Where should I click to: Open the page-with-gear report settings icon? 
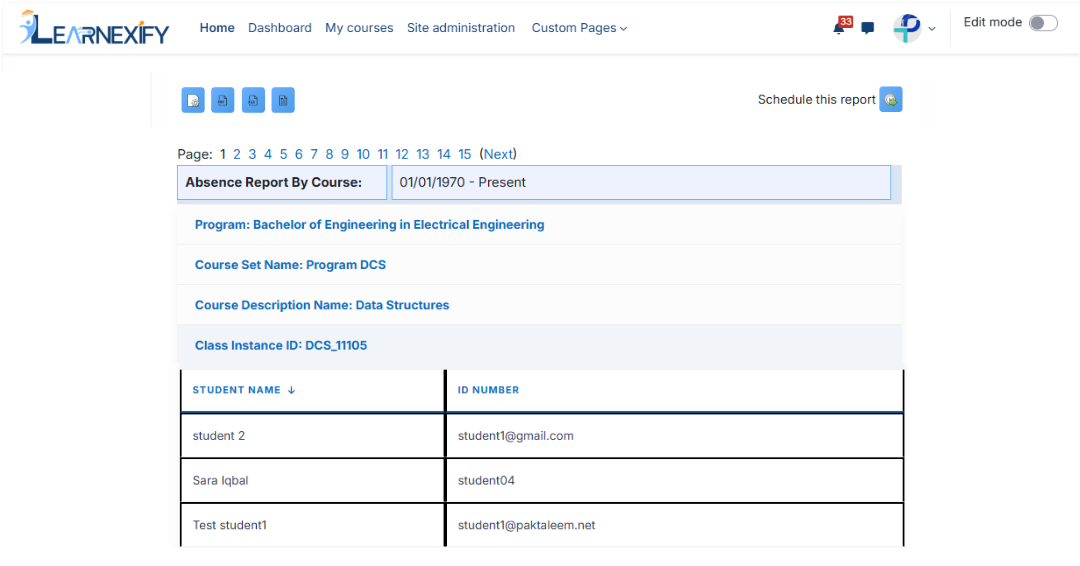(x=193, y=100)
